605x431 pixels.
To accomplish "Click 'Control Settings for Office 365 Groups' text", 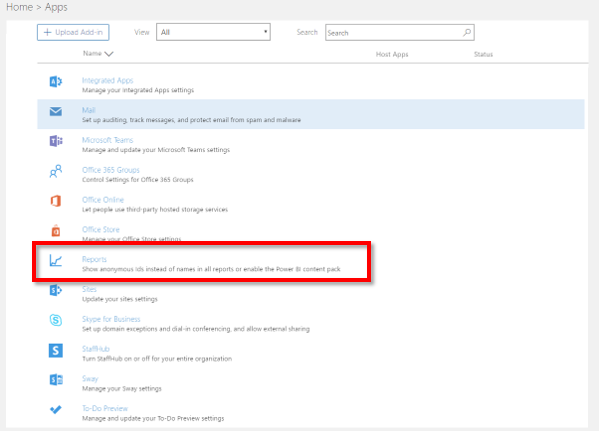I will (137, 180).
